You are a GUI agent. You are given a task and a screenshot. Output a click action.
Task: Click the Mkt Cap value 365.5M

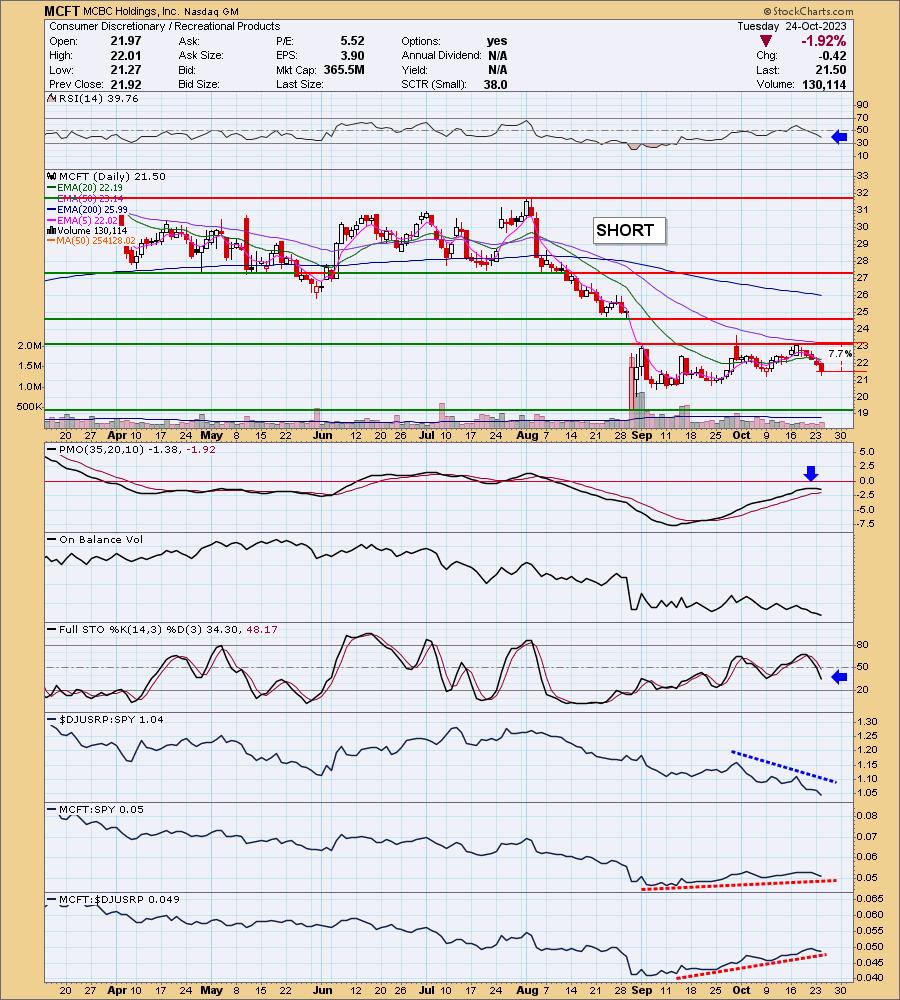pos(344,70)
